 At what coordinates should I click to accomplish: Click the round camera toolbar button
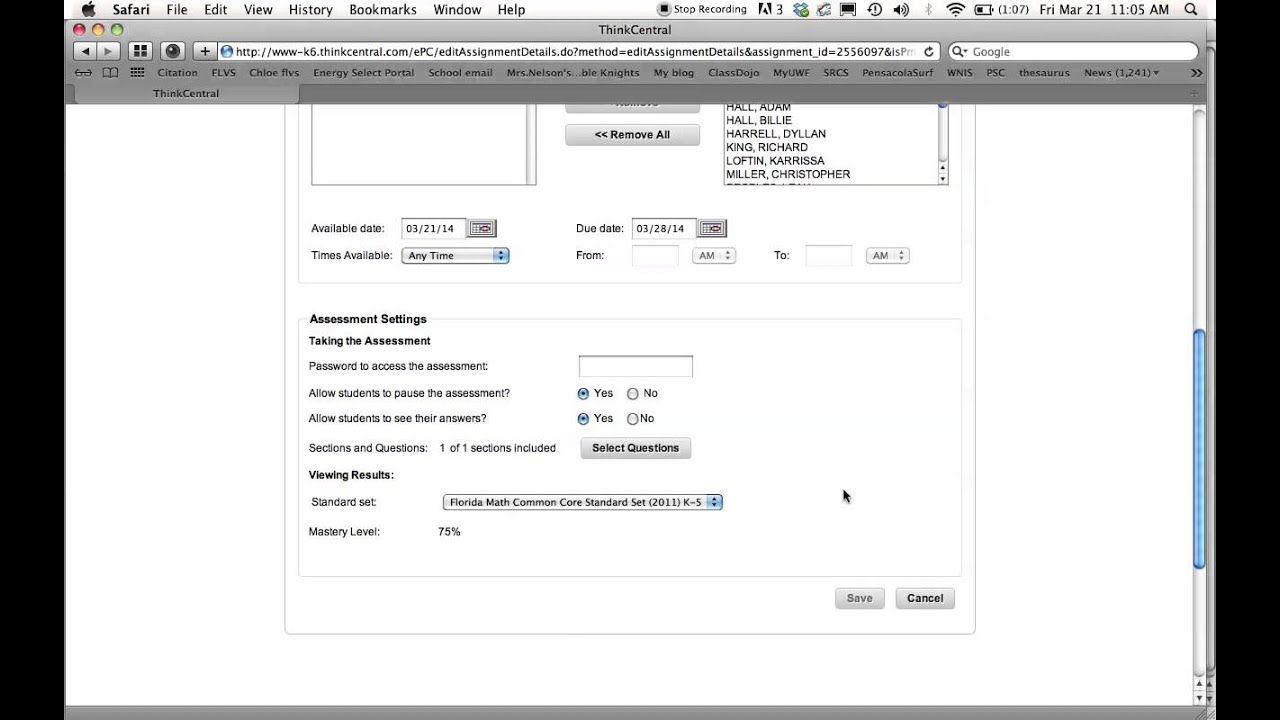pyautogui.click(x=173, y=51)
